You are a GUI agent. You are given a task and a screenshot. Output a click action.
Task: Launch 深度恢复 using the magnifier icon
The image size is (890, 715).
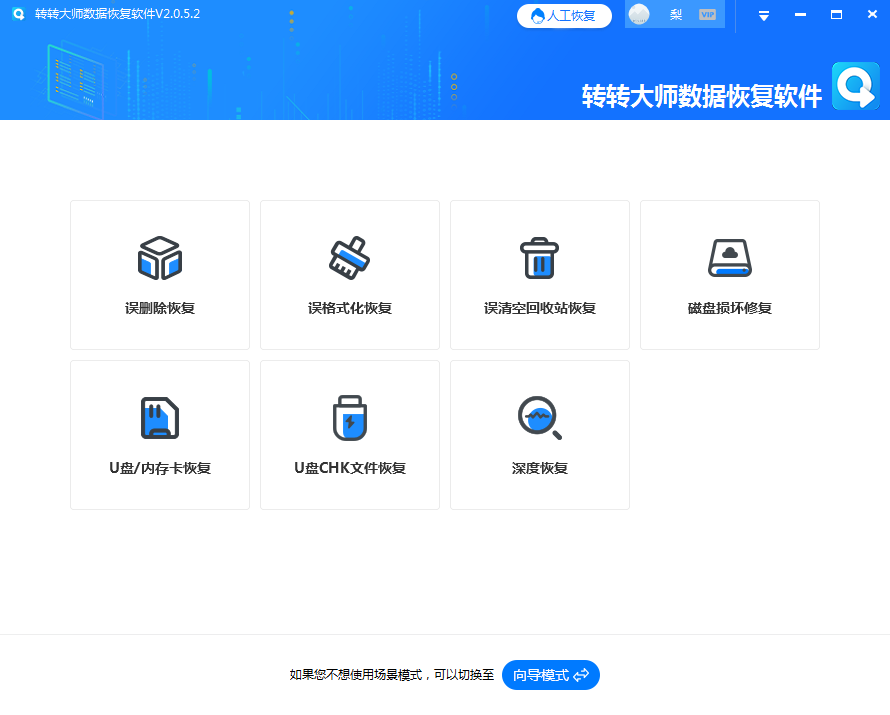539,417
